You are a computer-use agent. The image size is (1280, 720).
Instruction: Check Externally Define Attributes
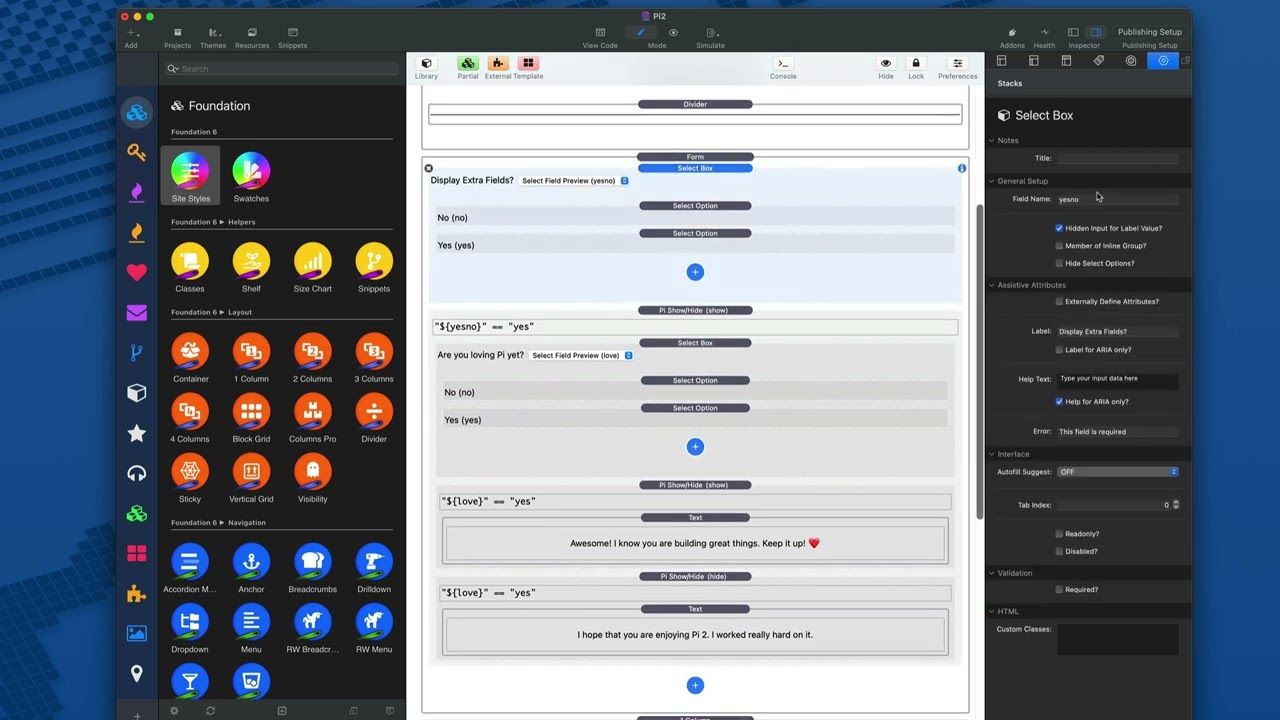point(1059,301)
